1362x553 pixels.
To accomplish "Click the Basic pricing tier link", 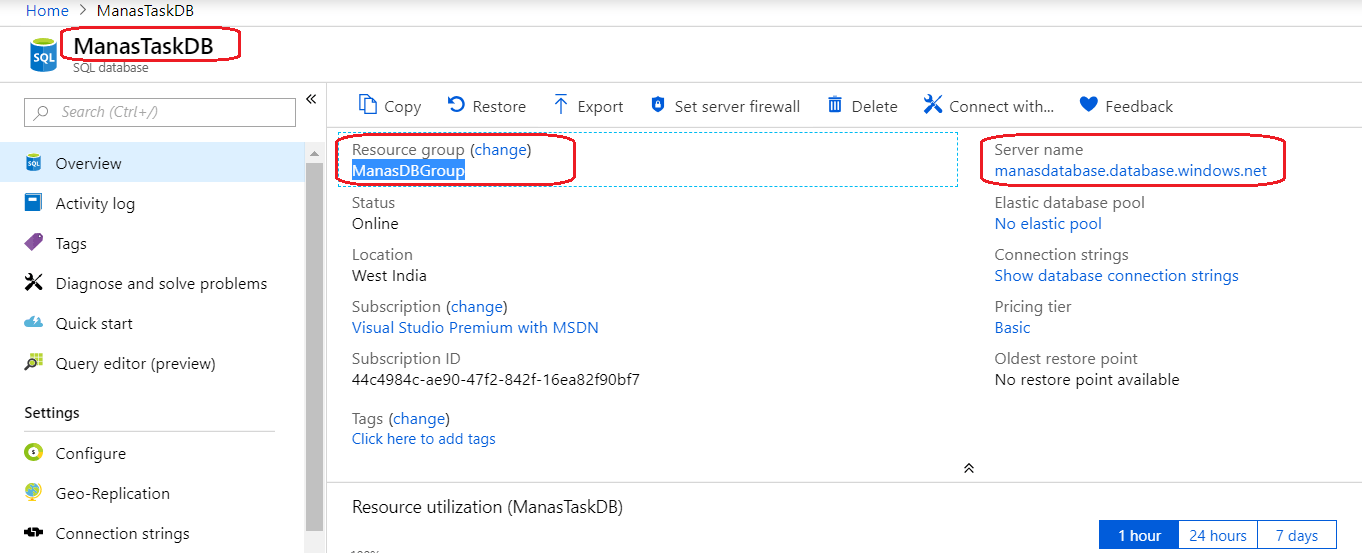I will [1012, 328].
